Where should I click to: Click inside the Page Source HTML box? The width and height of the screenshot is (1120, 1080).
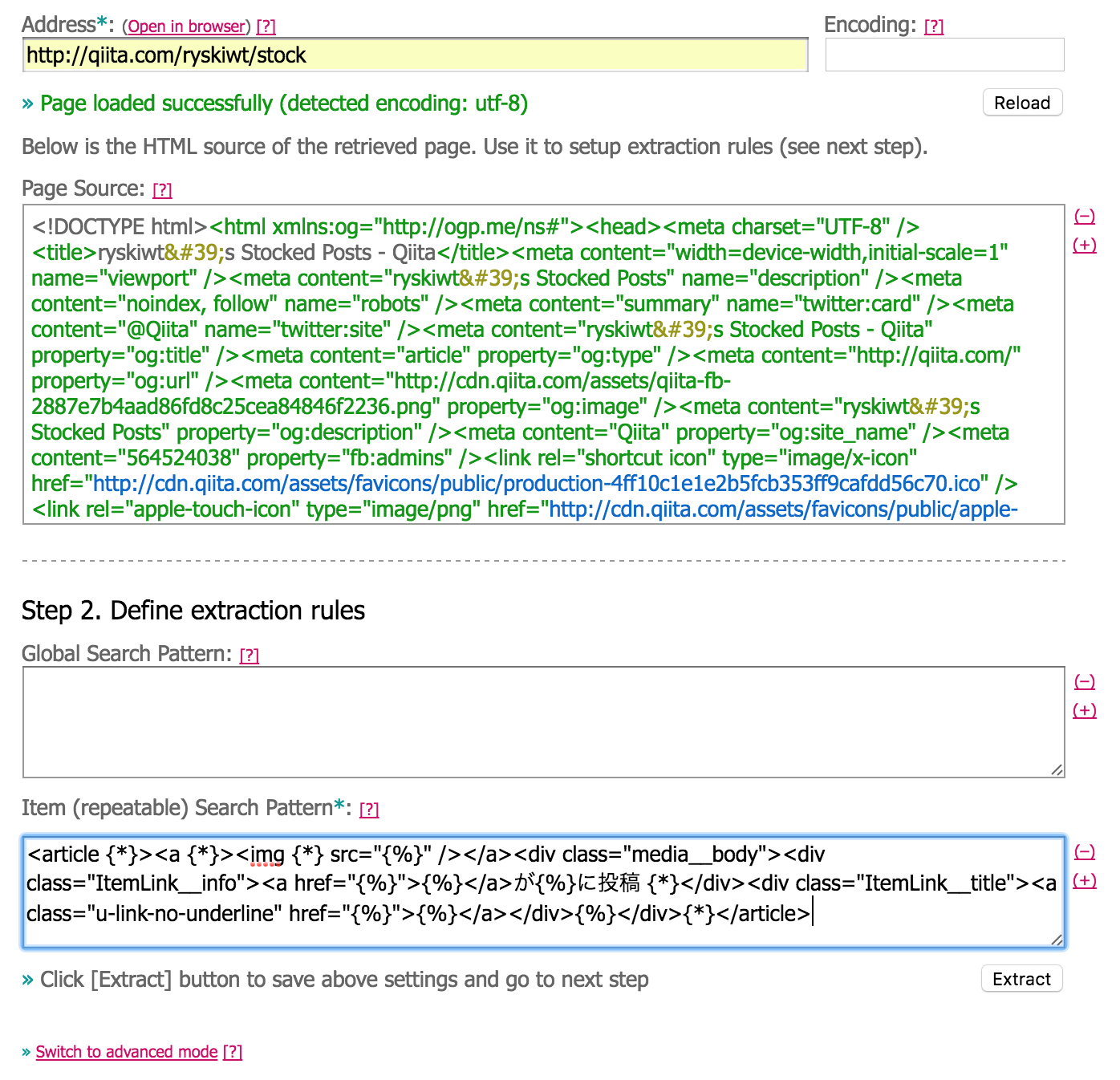pyautogui.click(x=543, y=364)
